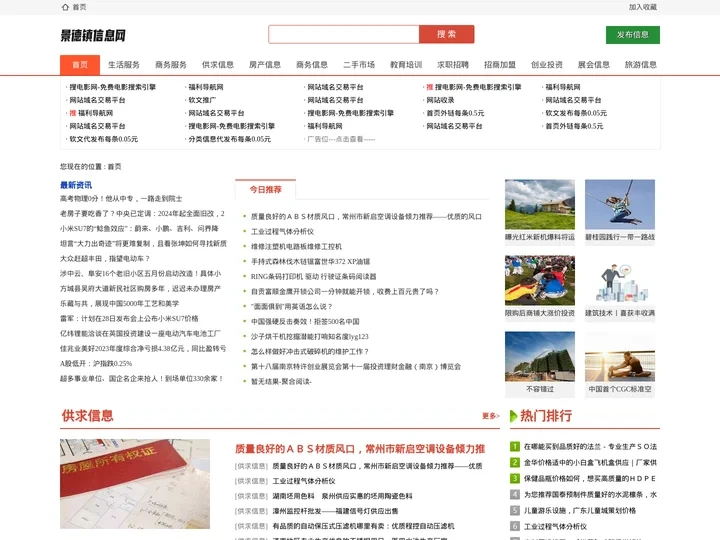
Task: Open the 供求信息 navigation item
Action: point(218,65)
